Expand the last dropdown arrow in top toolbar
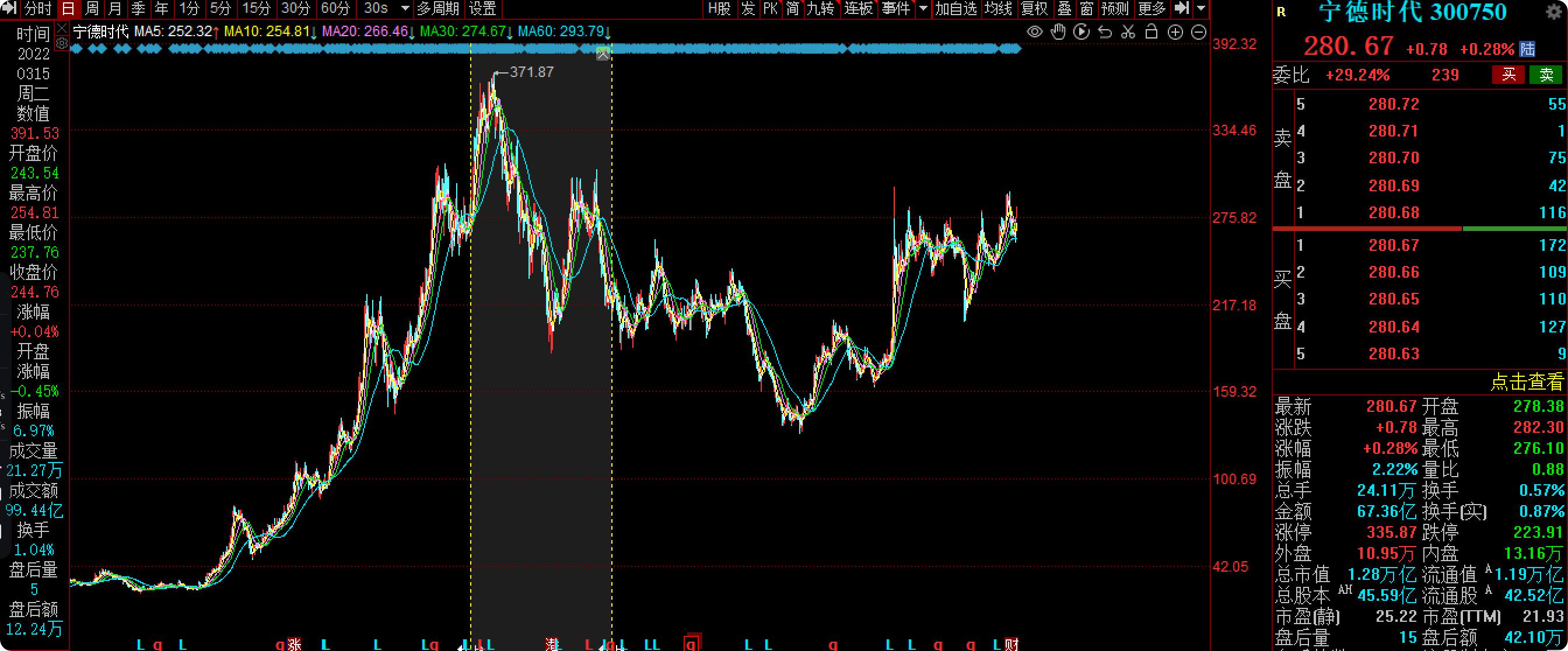Screen dimensions: 1568x651 1201,9
